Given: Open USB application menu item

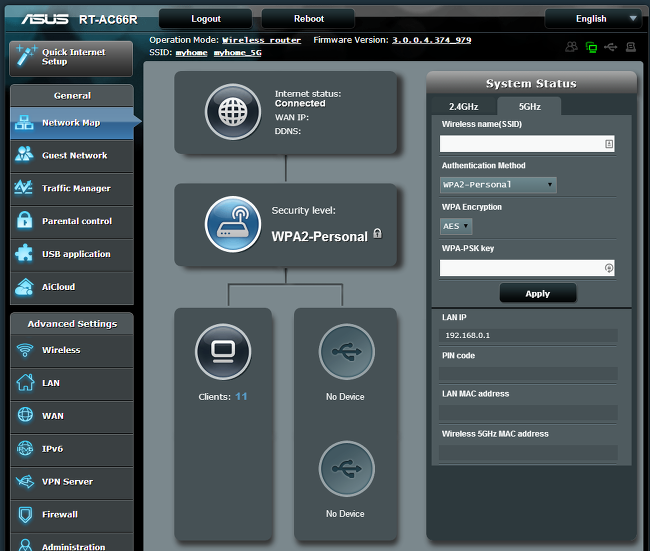Looking at the screenshot, I should [x=72, y=254].
